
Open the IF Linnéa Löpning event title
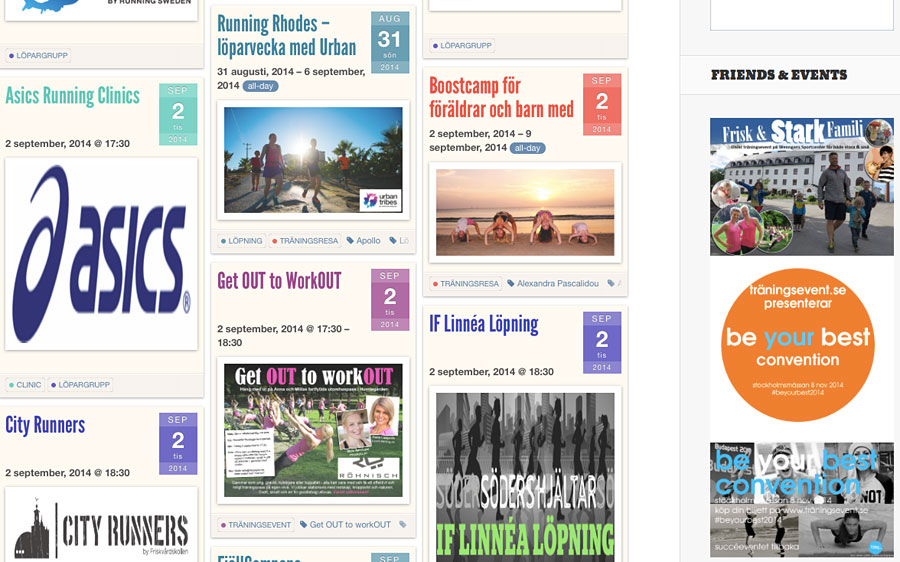click(484, 324)
